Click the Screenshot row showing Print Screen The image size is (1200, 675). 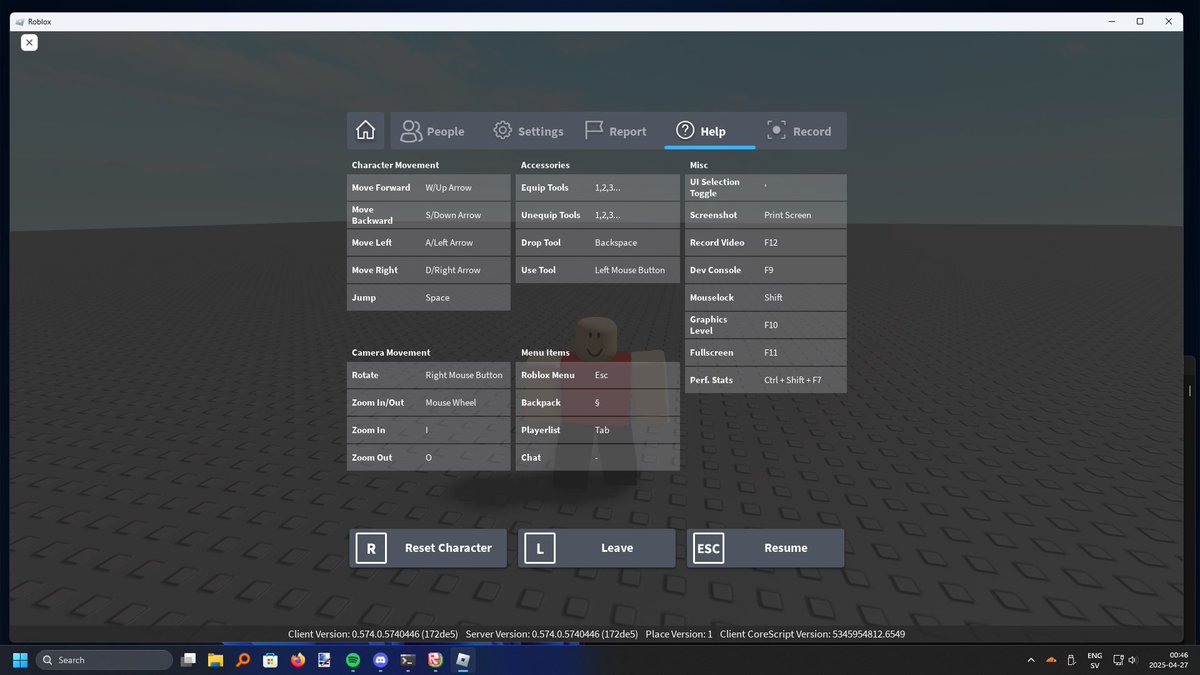[x=766, y=215]
